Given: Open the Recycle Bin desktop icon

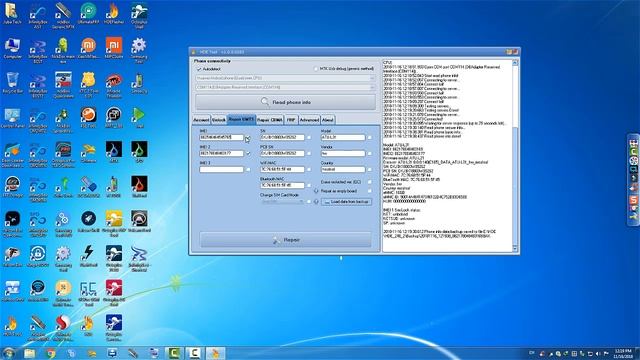Looking at the screenshot, I should [12, 83].
